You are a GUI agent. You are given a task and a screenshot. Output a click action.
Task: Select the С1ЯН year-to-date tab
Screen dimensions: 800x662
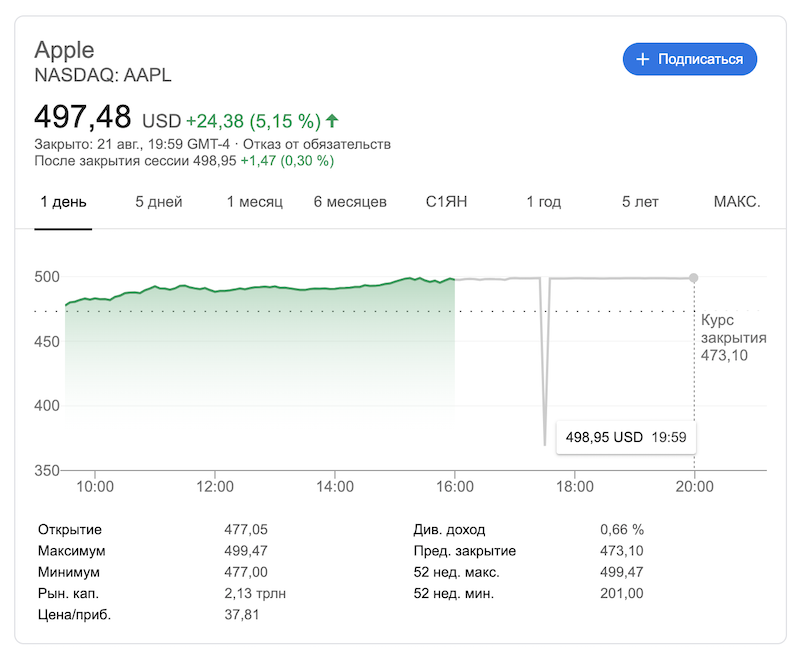pyautogui.click(x=446, y=202)
